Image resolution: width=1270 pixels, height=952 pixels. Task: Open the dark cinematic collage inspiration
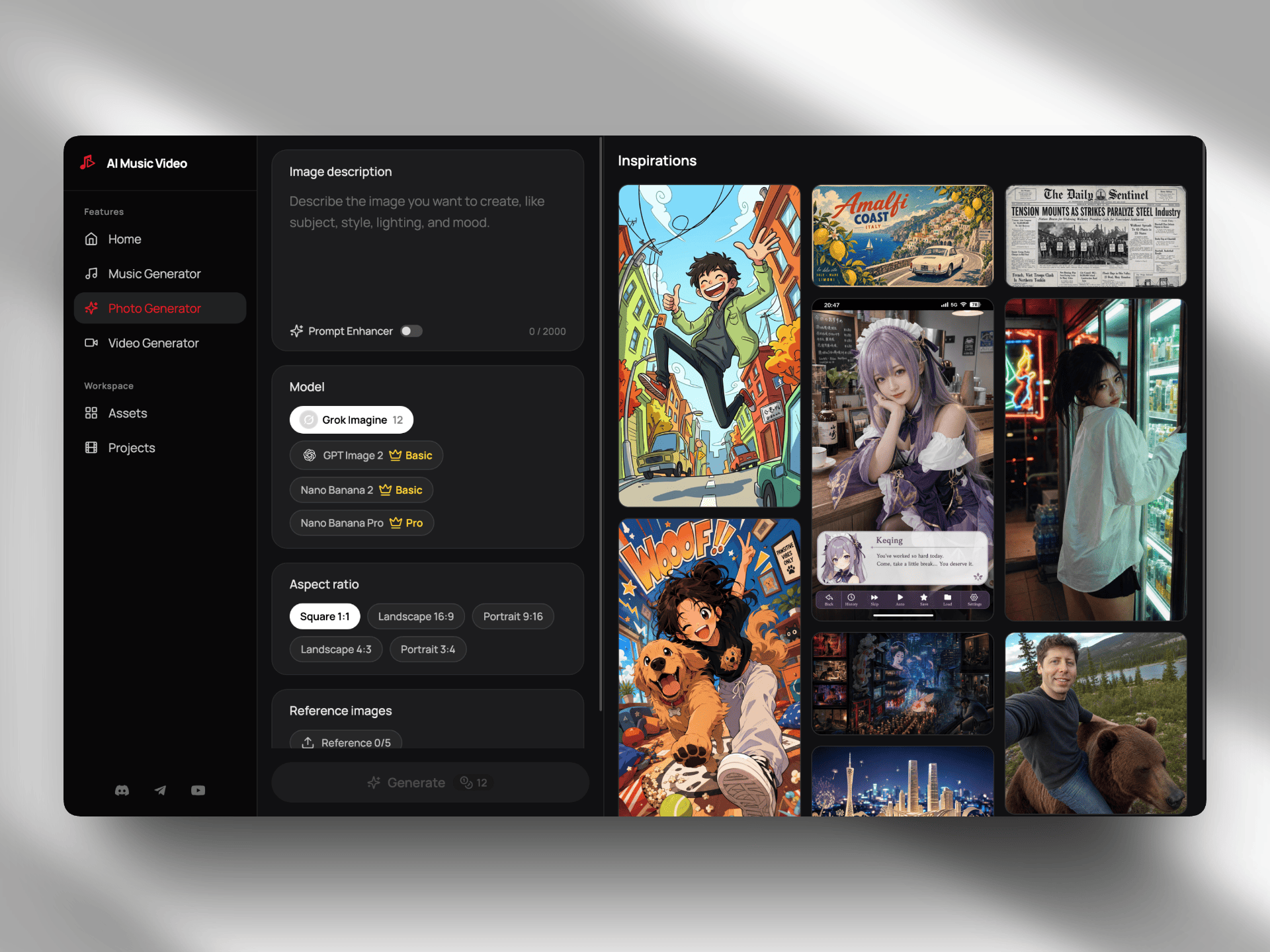coord(902,684)
